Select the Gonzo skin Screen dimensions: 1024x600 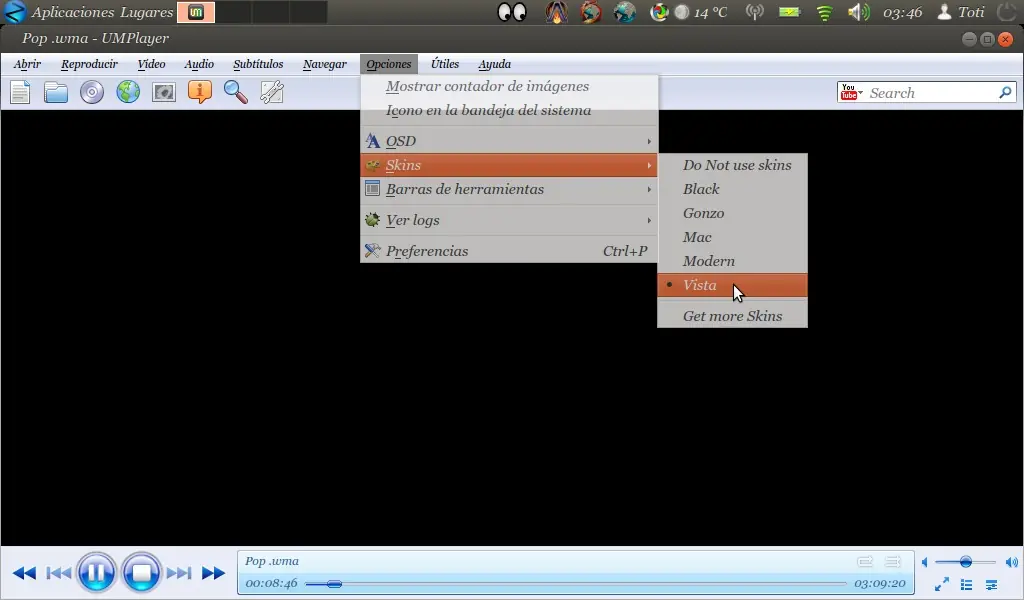pyautogui.click(x=732, y=213)
